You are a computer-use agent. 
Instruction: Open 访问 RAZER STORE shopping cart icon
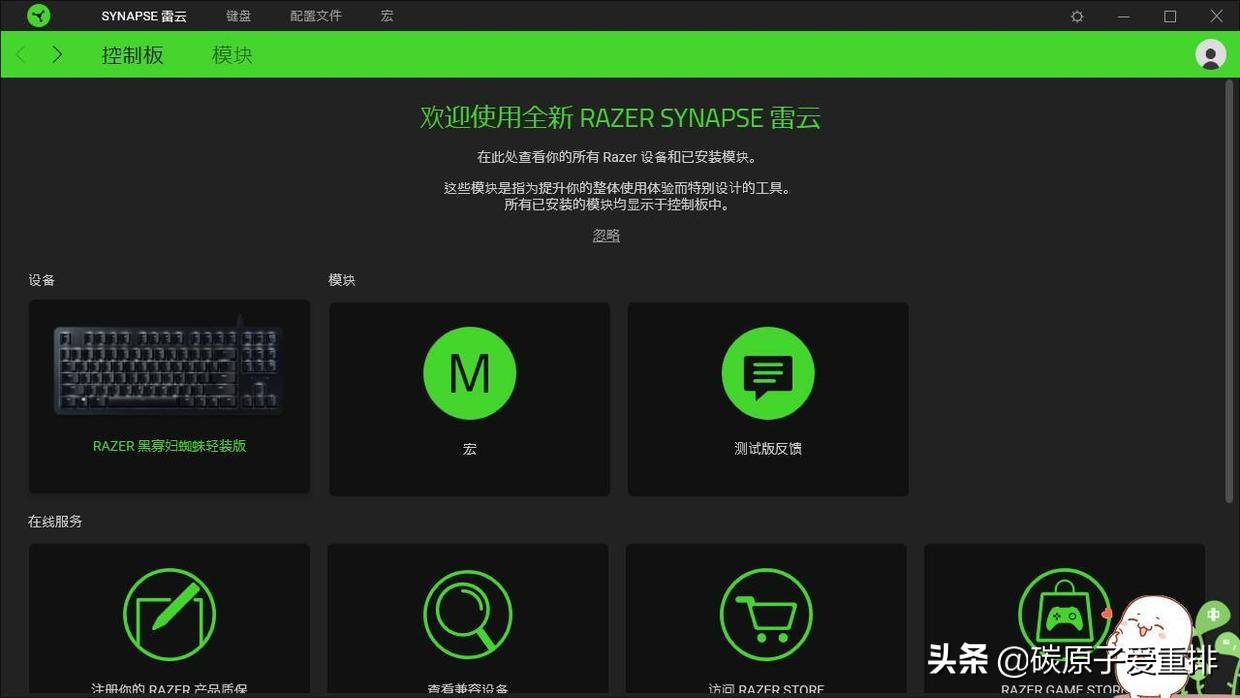pyautogui.click(x=766, y=614)
